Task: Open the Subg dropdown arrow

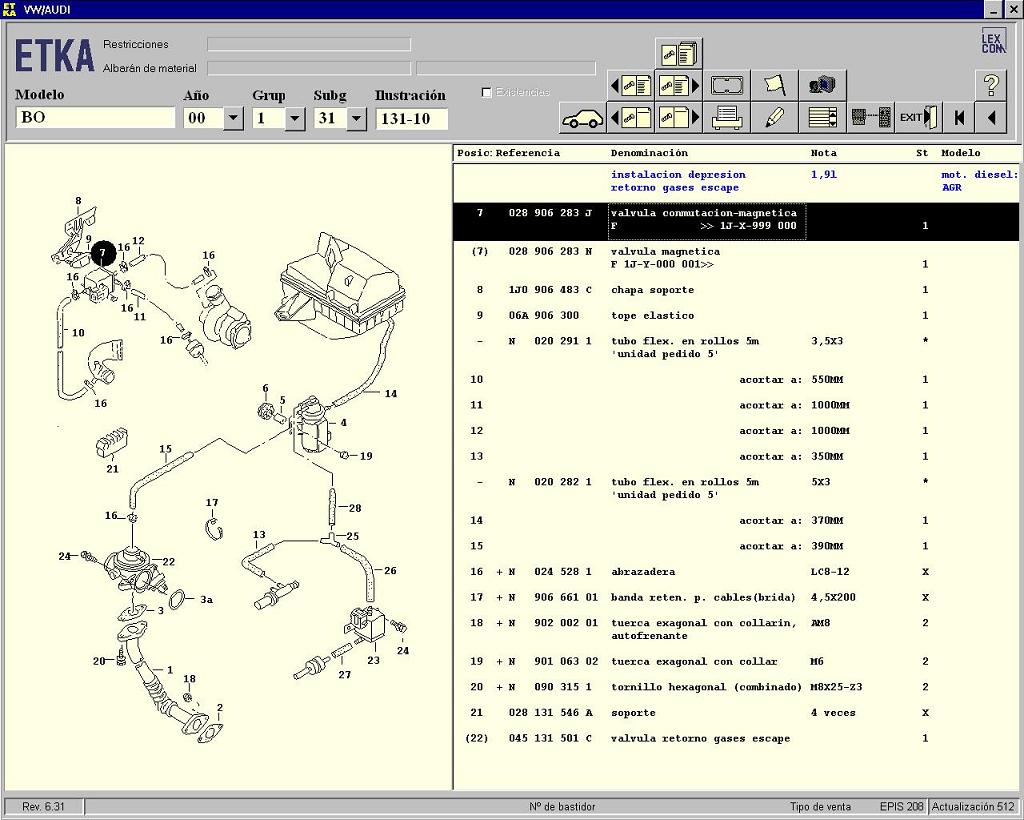Action: (357, 119)
